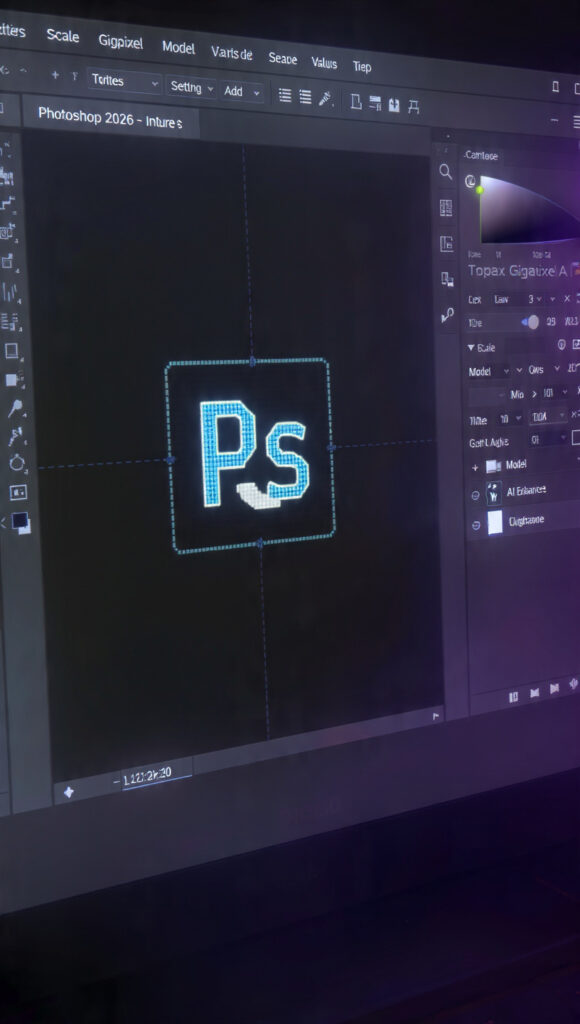Select the white thumbnail of the bottom layer
580x1024 pixels.
495,523
